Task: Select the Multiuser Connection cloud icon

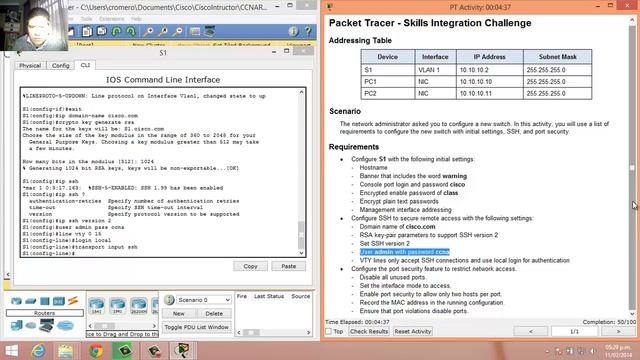Action: (65, 325)
